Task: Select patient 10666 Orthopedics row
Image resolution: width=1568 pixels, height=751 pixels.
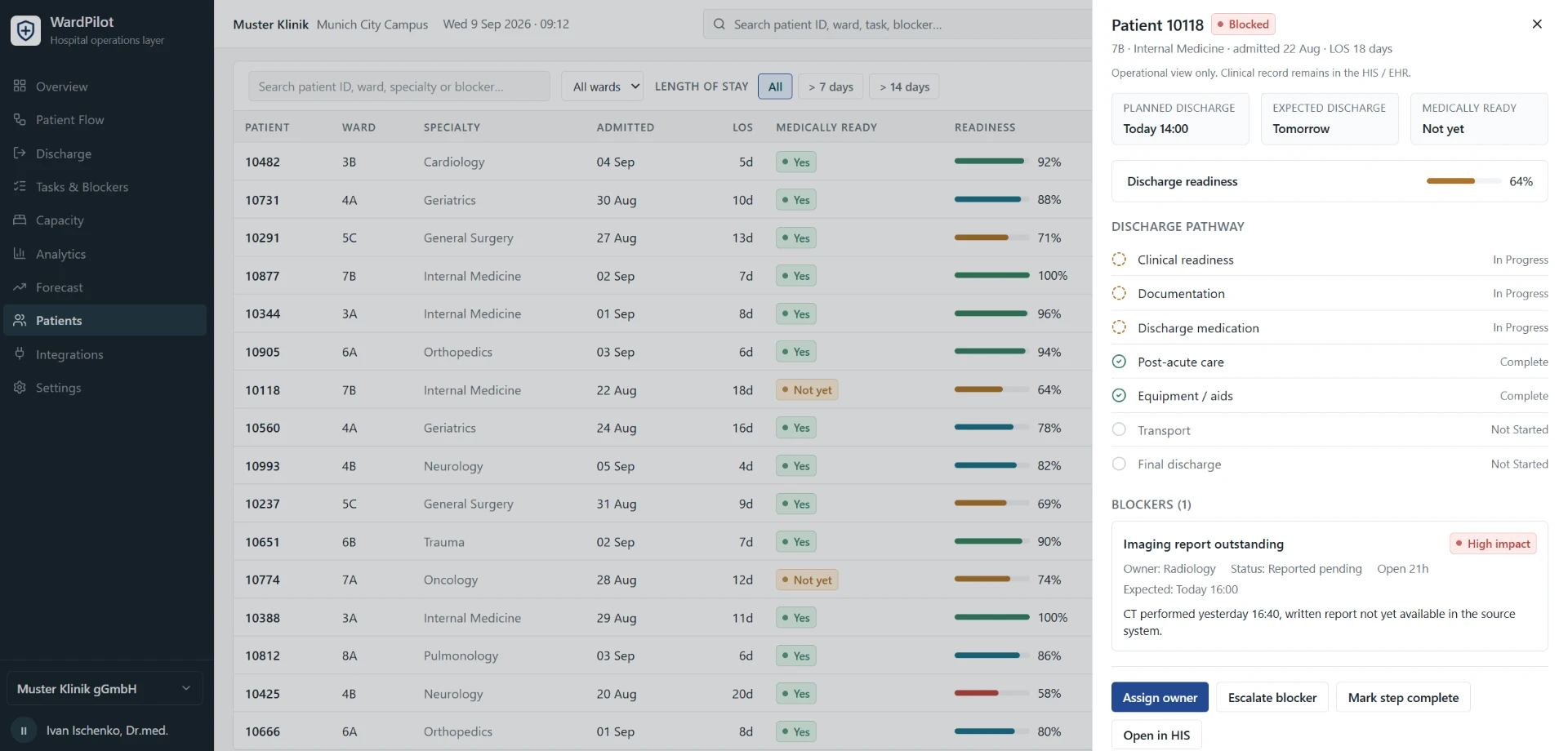Action: tap(662, 731)
